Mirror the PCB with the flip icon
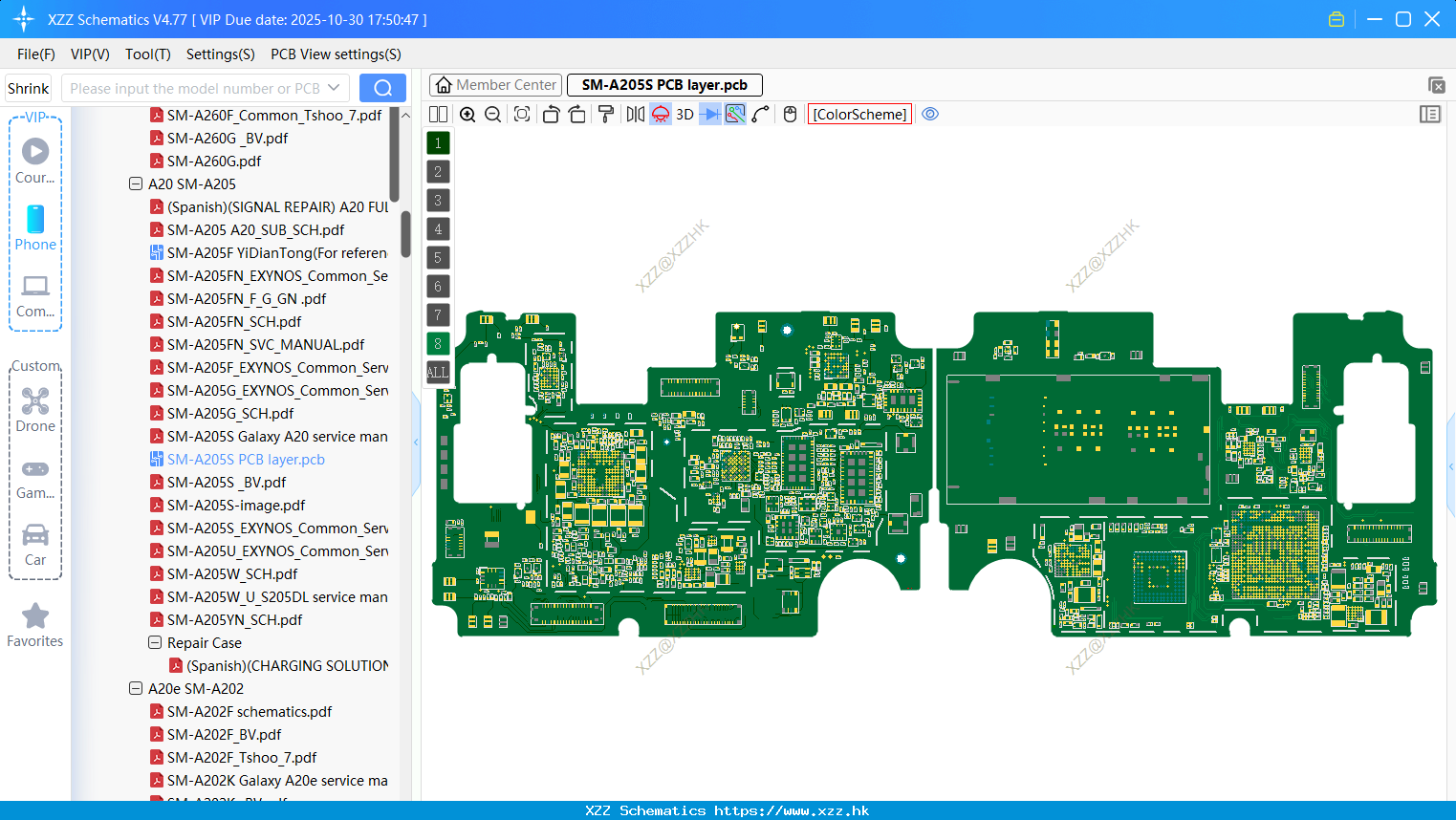 [636, 115]
